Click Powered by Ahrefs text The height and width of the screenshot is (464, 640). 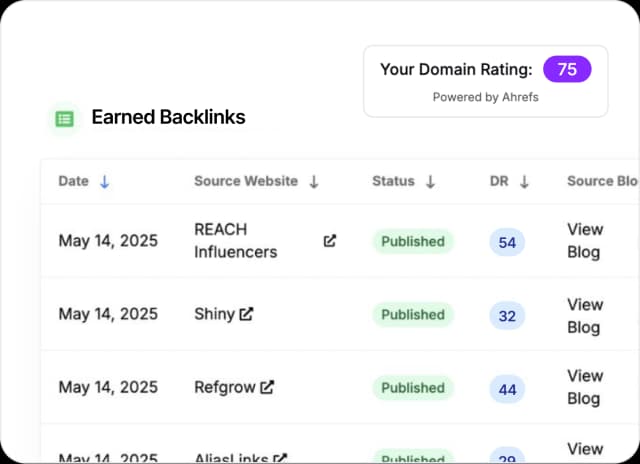[485, 97]
